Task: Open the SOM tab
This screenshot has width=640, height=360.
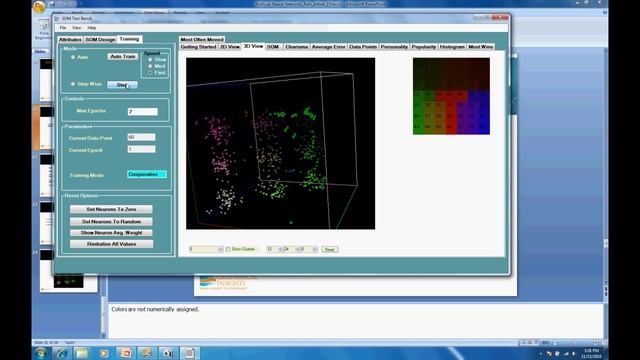Action: coord(273,47)
